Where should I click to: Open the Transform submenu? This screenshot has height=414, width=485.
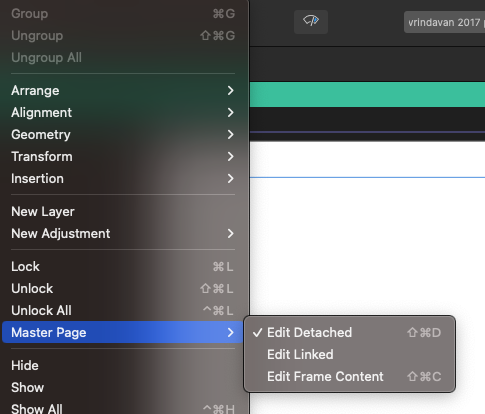click(x=122, y=157)
